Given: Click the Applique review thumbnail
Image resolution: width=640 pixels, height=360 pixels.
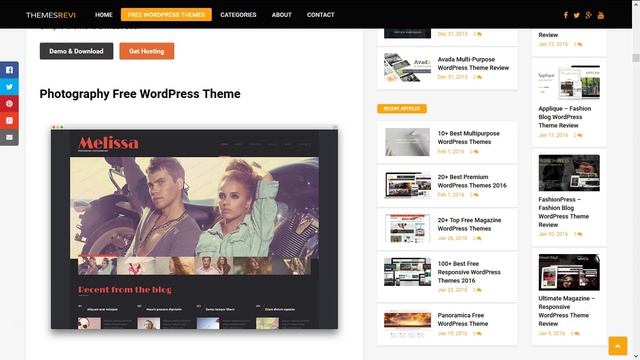Looking at the screenshot, I should 569,82.
